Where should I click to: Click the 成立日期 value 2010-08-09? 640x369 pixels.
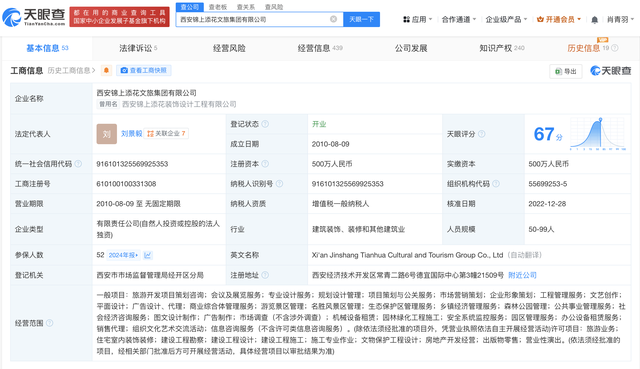coord(331,144)
